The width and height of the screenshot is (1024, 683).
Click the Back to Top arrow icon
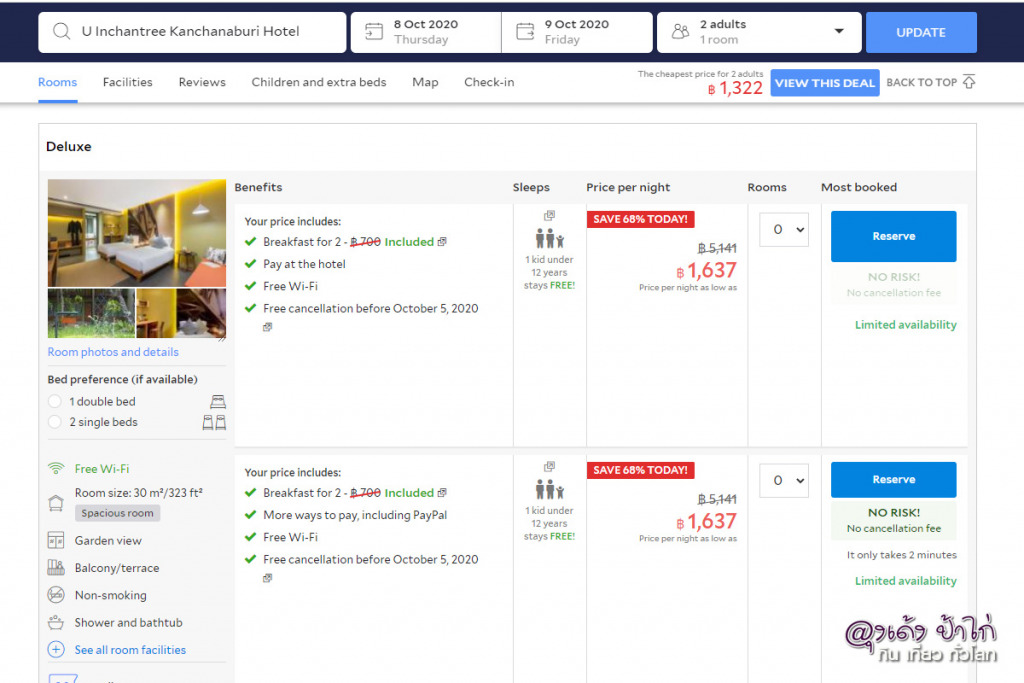(968, 82)
